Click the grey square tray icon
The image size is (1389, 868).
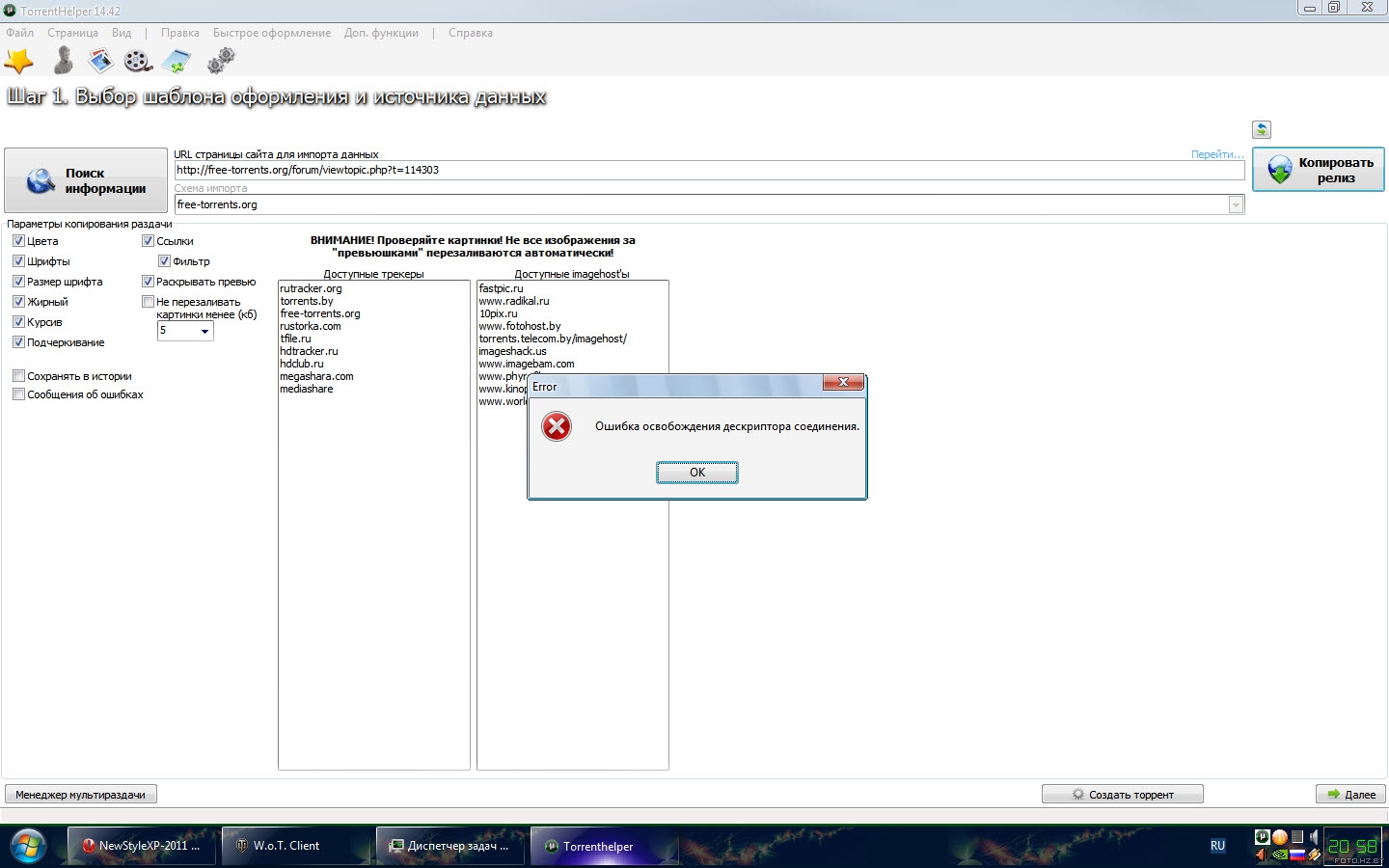(1297, 837)
